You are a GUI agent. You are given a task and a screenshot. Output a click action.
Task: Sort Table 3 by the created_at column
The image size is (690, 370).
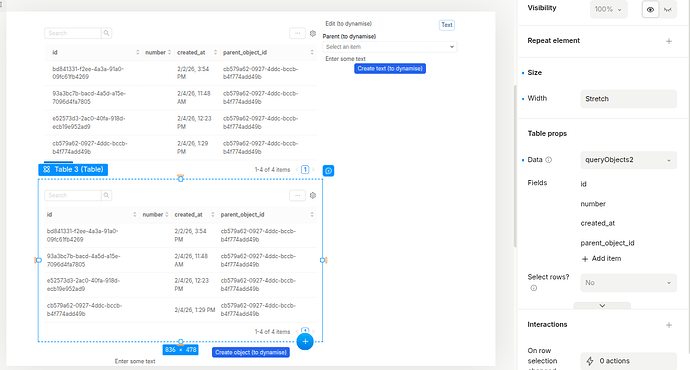coord(213,215)
